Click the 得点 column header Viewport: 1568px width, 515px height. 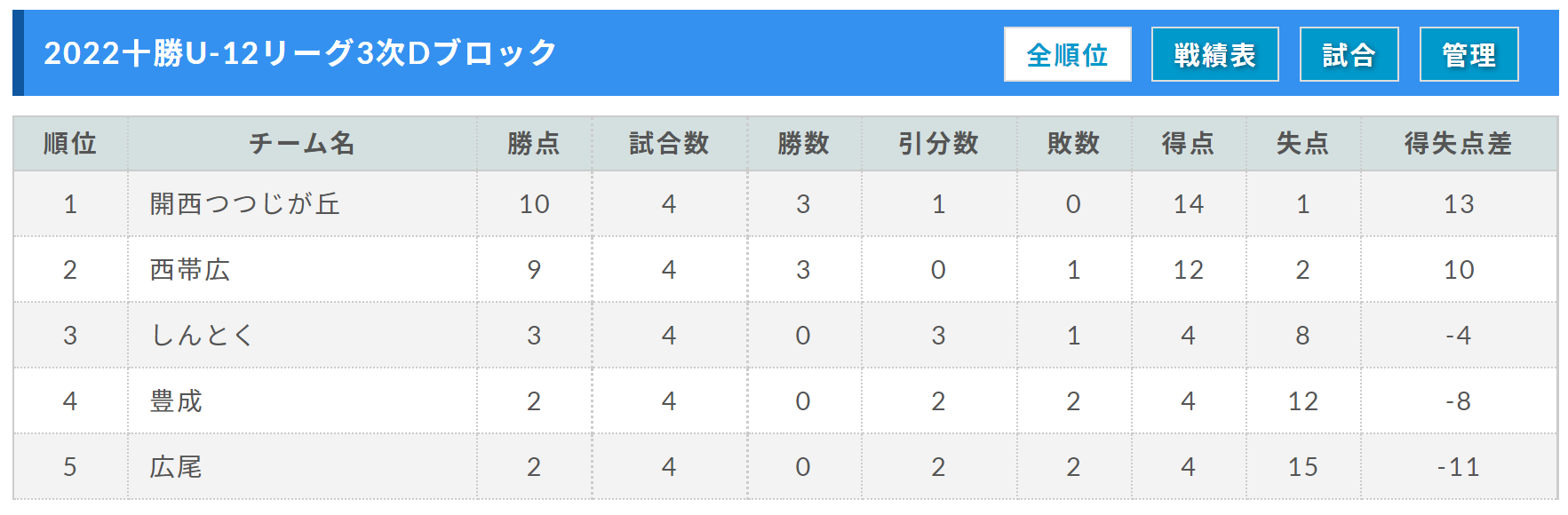coord(1188,143)
